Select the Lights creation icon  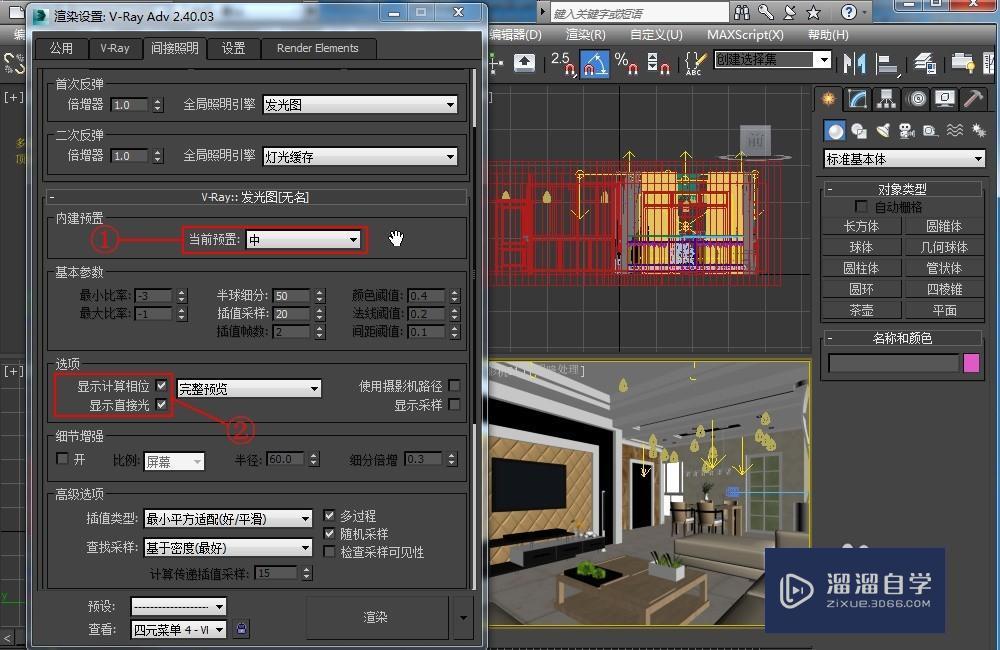pos(884,131)
